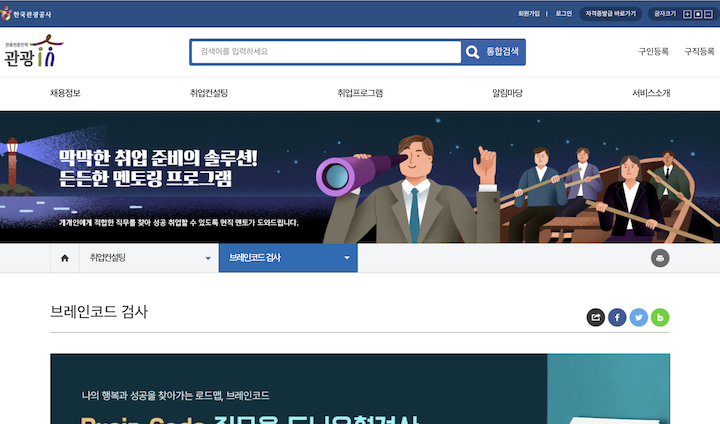Expand the 취업컨설팅 breadcrumb dropdown
Image resolution: width=720 pixels, height=424 pixels.
click(x=149, y=258)
